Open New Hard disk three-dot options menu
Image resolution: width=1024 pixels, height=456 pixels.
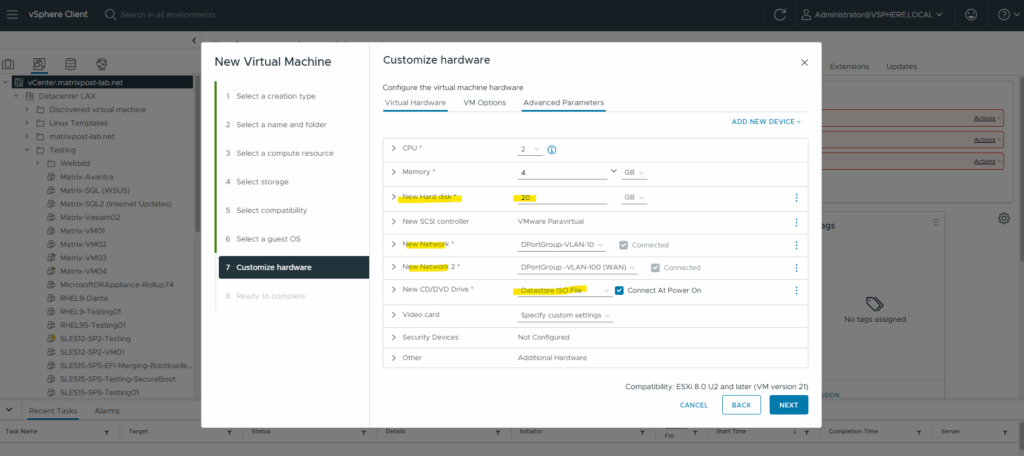coord(796,198)
